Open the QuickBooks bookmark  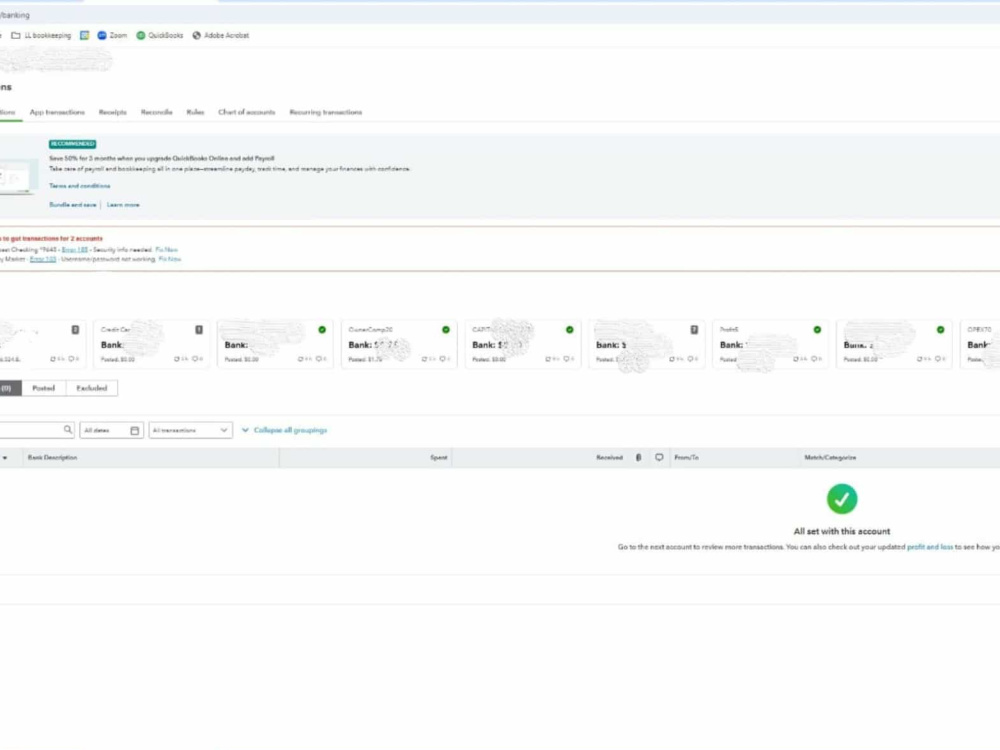[159, 36]
